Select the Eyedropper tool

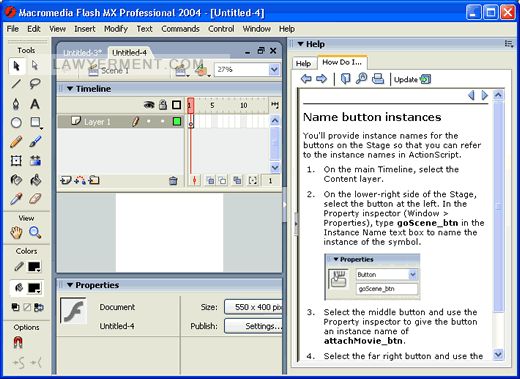tap(16, 199)
